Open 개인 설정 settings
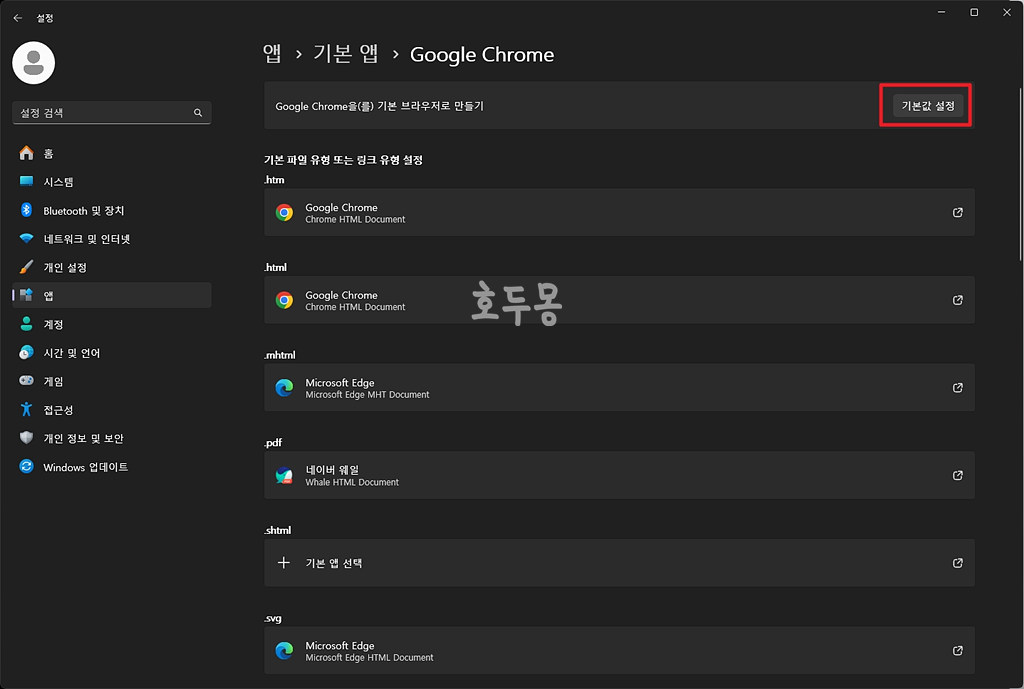The width and height of the screenshot is (1024, 689). click(x=112, y=267)
